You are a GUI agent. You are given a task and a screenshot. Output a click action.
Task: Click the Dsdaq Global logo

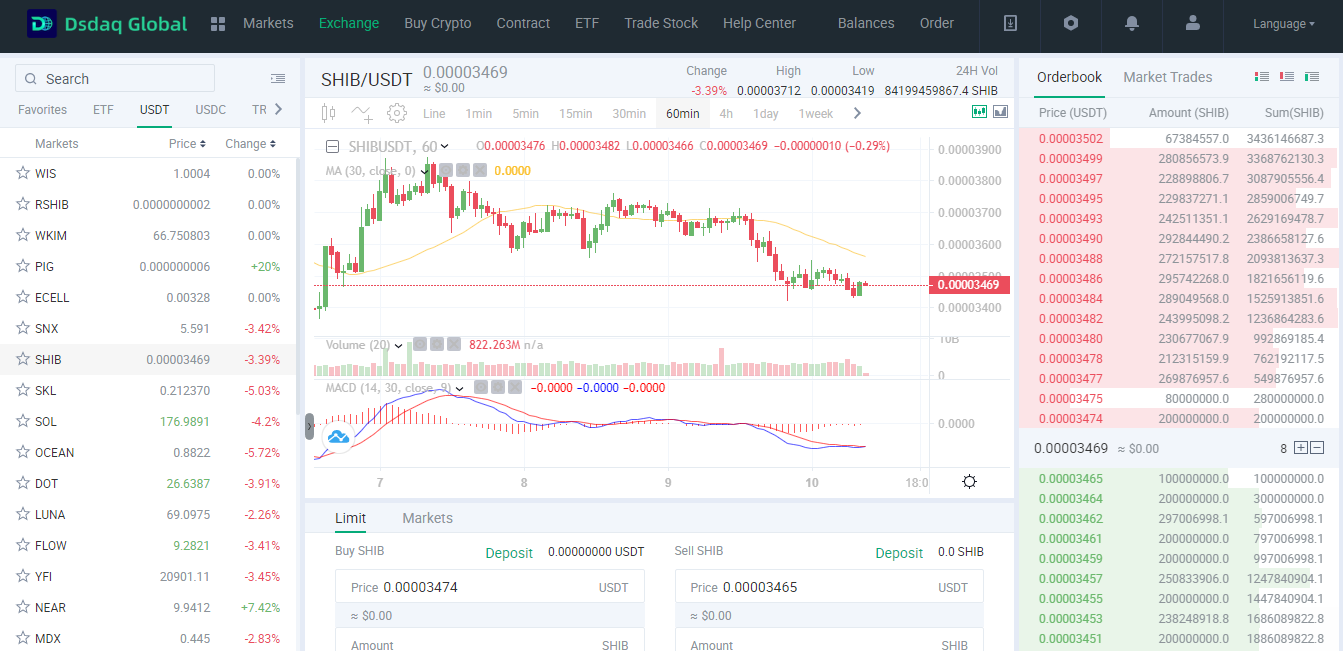pyautogui.click(x=108, y=24)
